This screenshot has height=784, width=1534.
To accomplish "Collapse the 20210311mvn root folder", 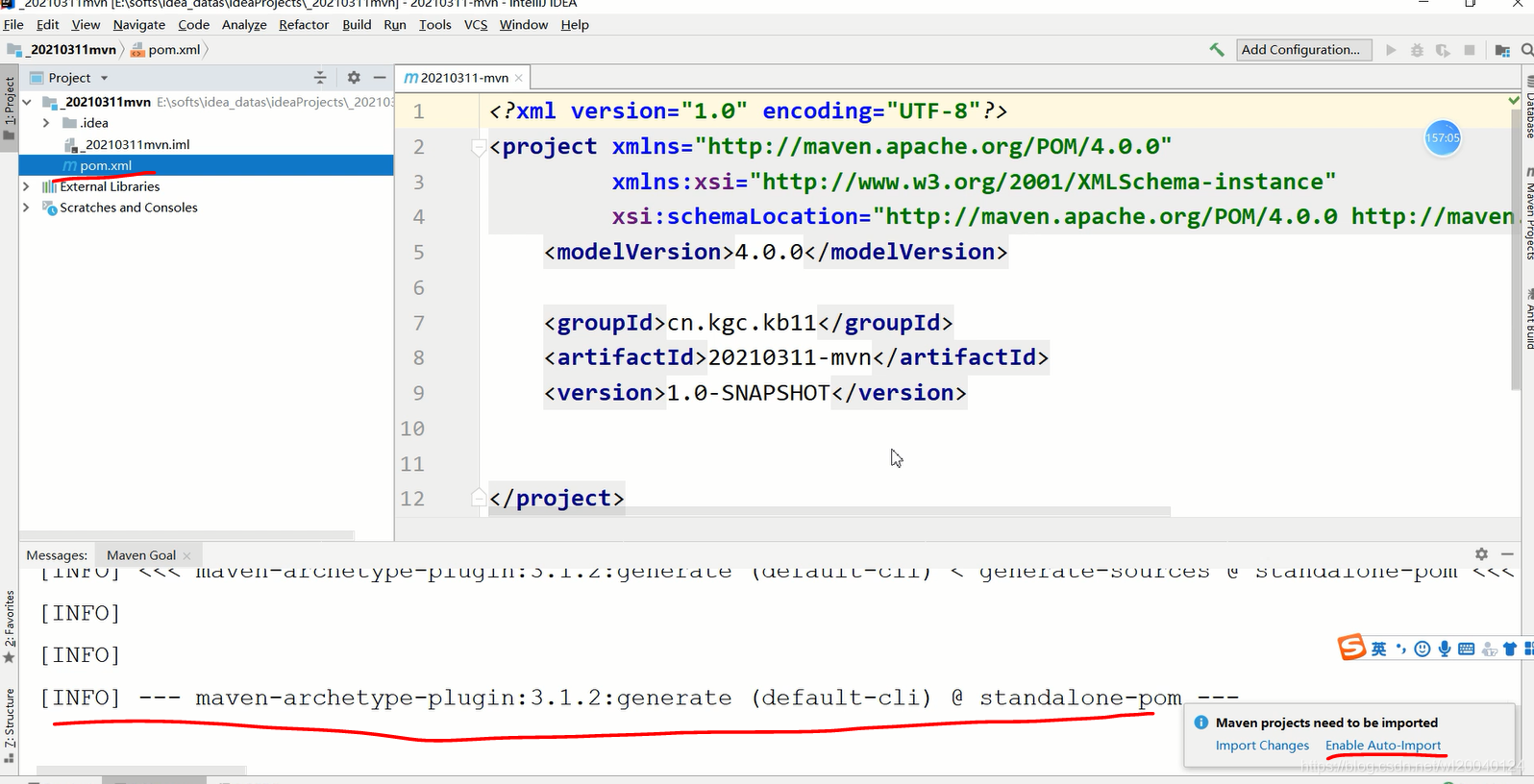I will coord(28,102).
